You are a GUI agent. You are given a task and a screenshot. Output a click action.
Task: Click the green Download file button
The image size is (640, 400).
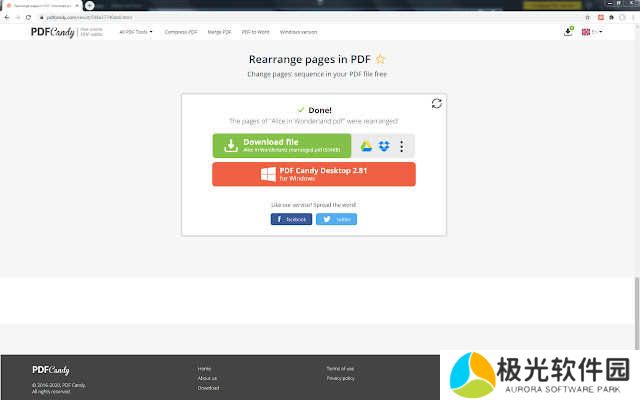point(281,146)
